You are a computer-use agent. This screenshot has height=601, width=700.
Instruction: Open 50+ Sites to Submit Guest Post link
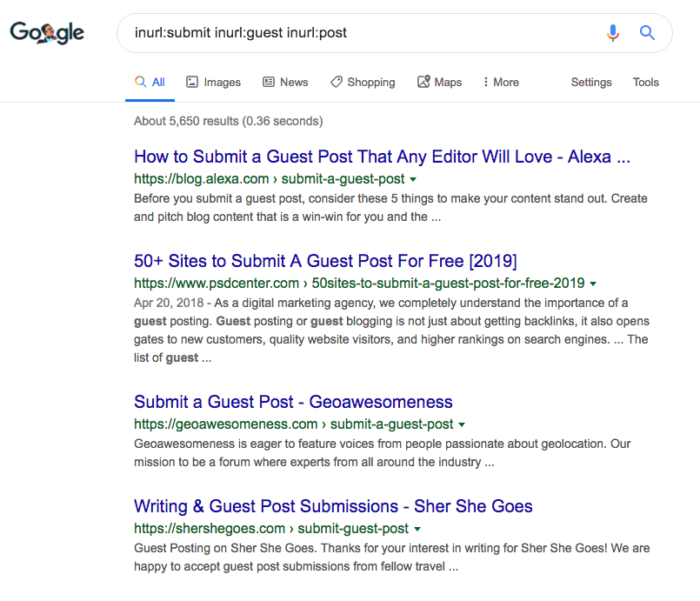[325, 261]
